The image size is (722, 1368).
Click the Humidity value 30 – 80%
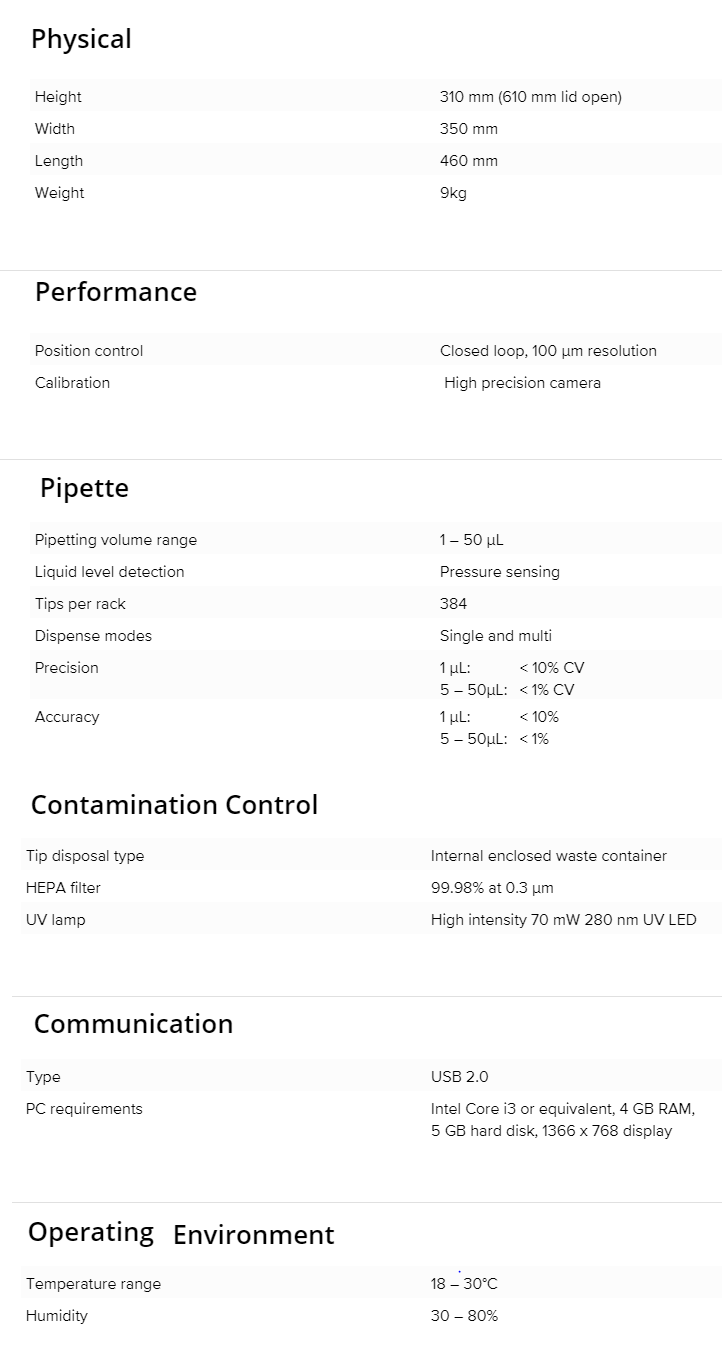pos(464,1316)
